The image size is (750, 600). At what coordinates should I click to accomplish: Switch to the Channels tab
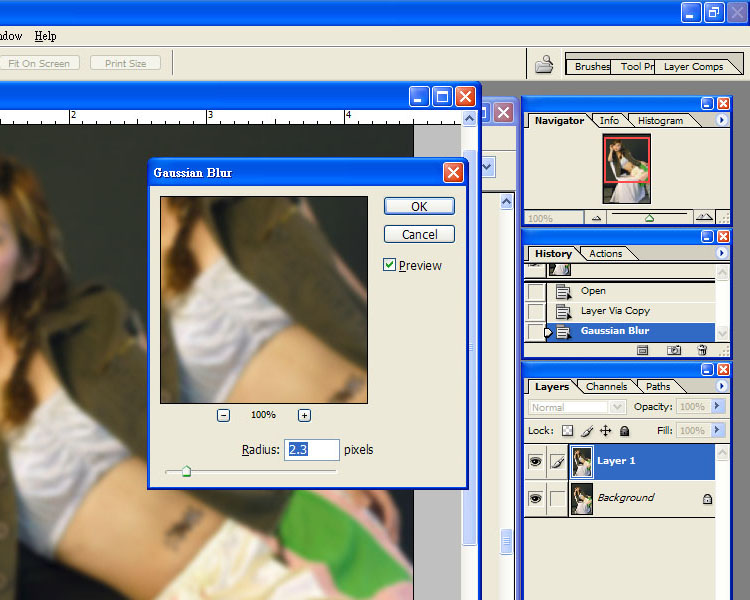pos(606,386)
